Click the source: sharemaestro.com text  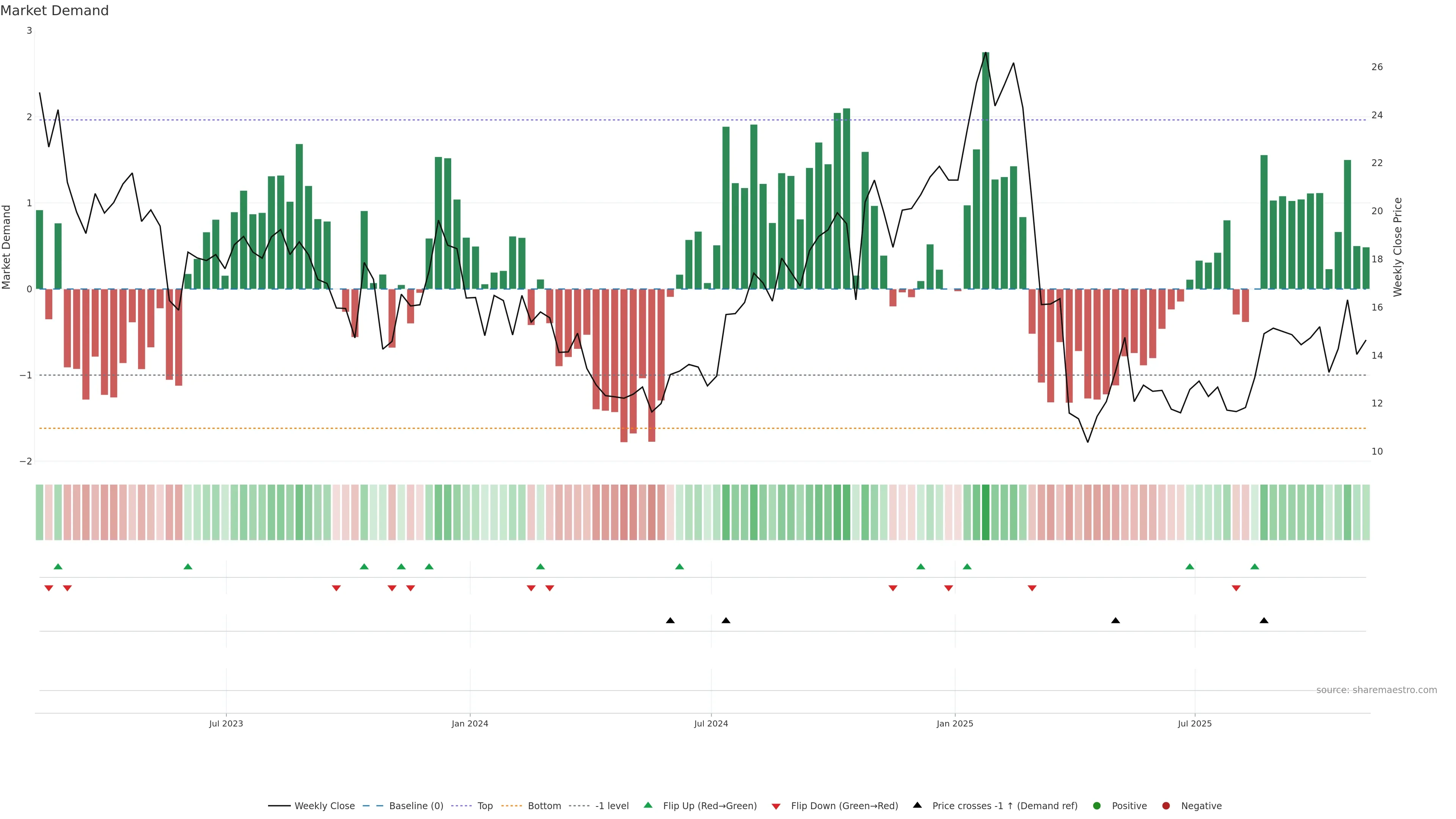point(1376,690)
